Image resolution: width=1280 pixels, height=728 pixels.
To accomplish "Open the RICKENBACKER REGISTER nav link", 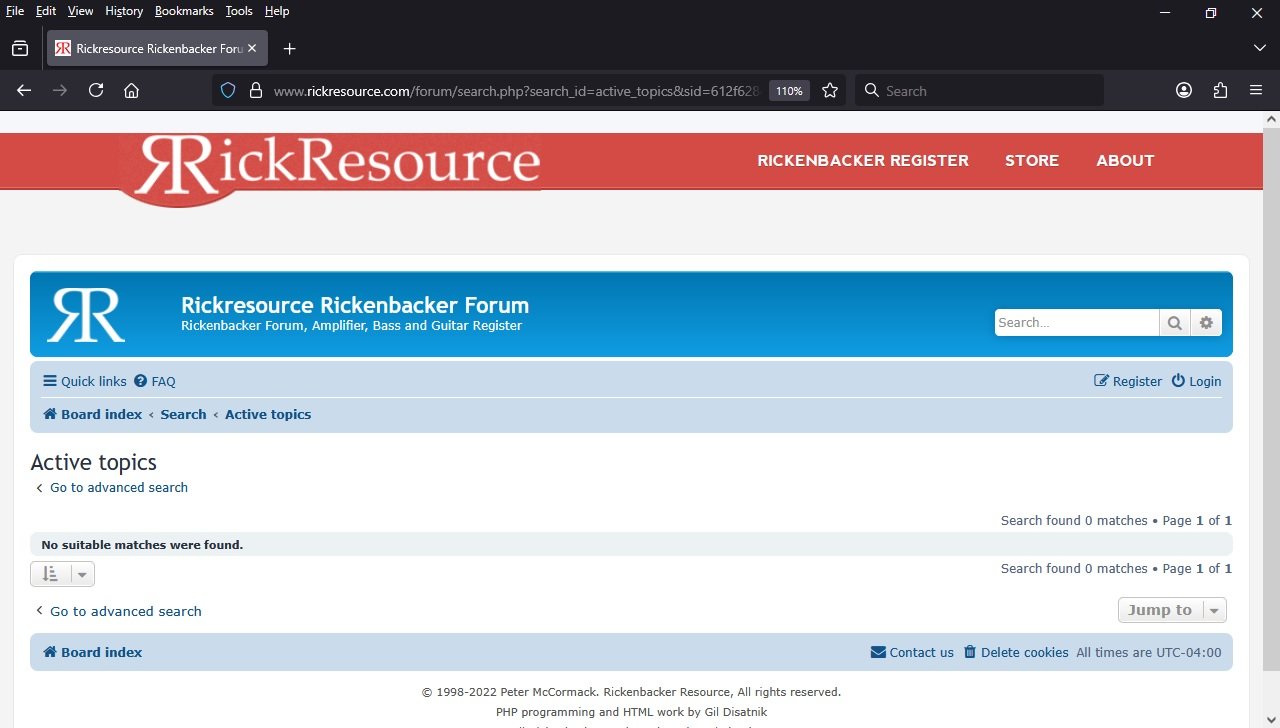I will [863, 160].
